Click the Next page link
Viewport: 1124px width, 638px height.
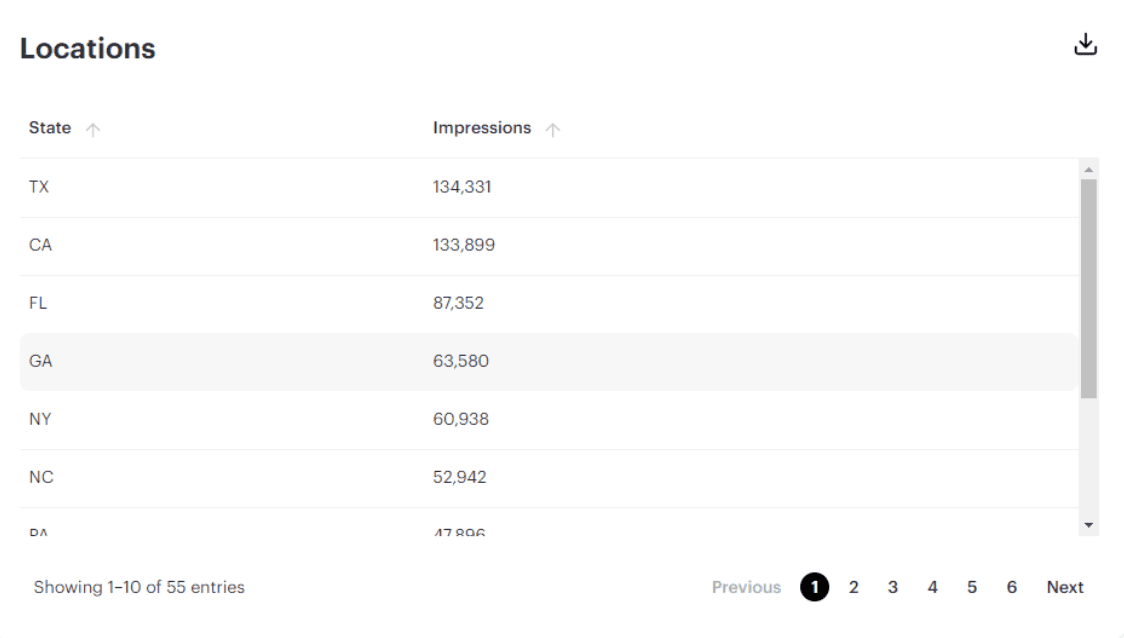point(1065,587)
